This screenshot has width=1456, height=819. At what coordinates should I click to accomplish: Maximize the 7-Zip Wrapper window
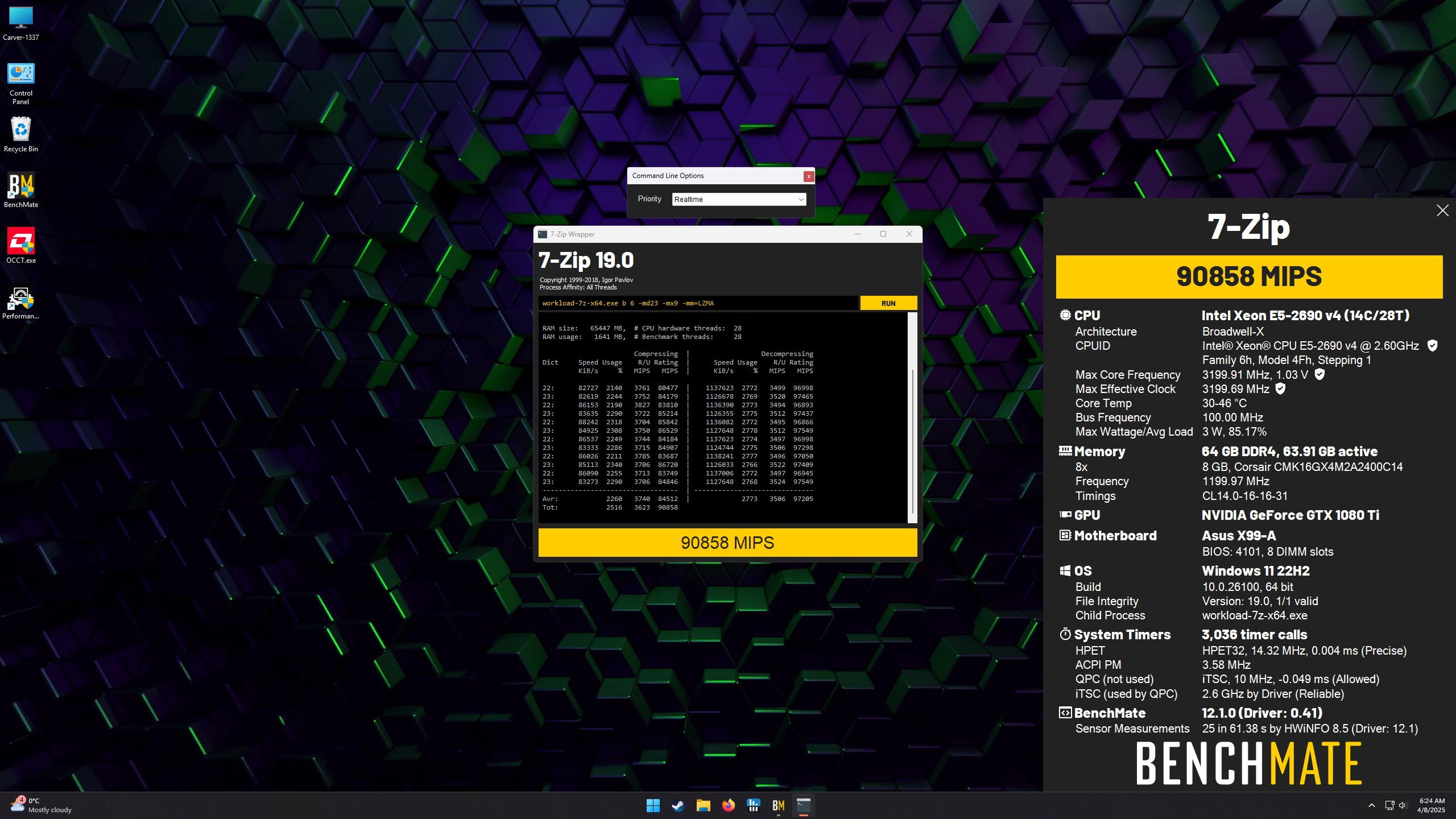[883, 234]
